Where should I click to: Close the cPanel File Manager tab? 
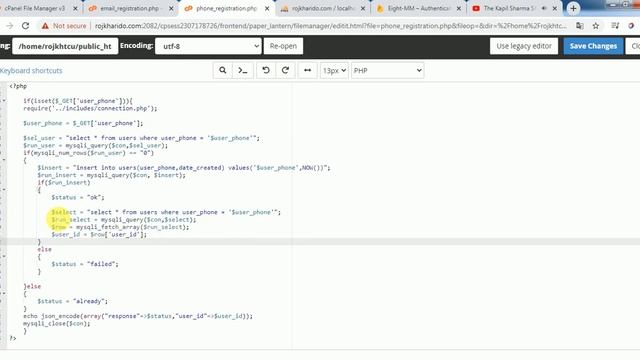click(x=75, y=8)
